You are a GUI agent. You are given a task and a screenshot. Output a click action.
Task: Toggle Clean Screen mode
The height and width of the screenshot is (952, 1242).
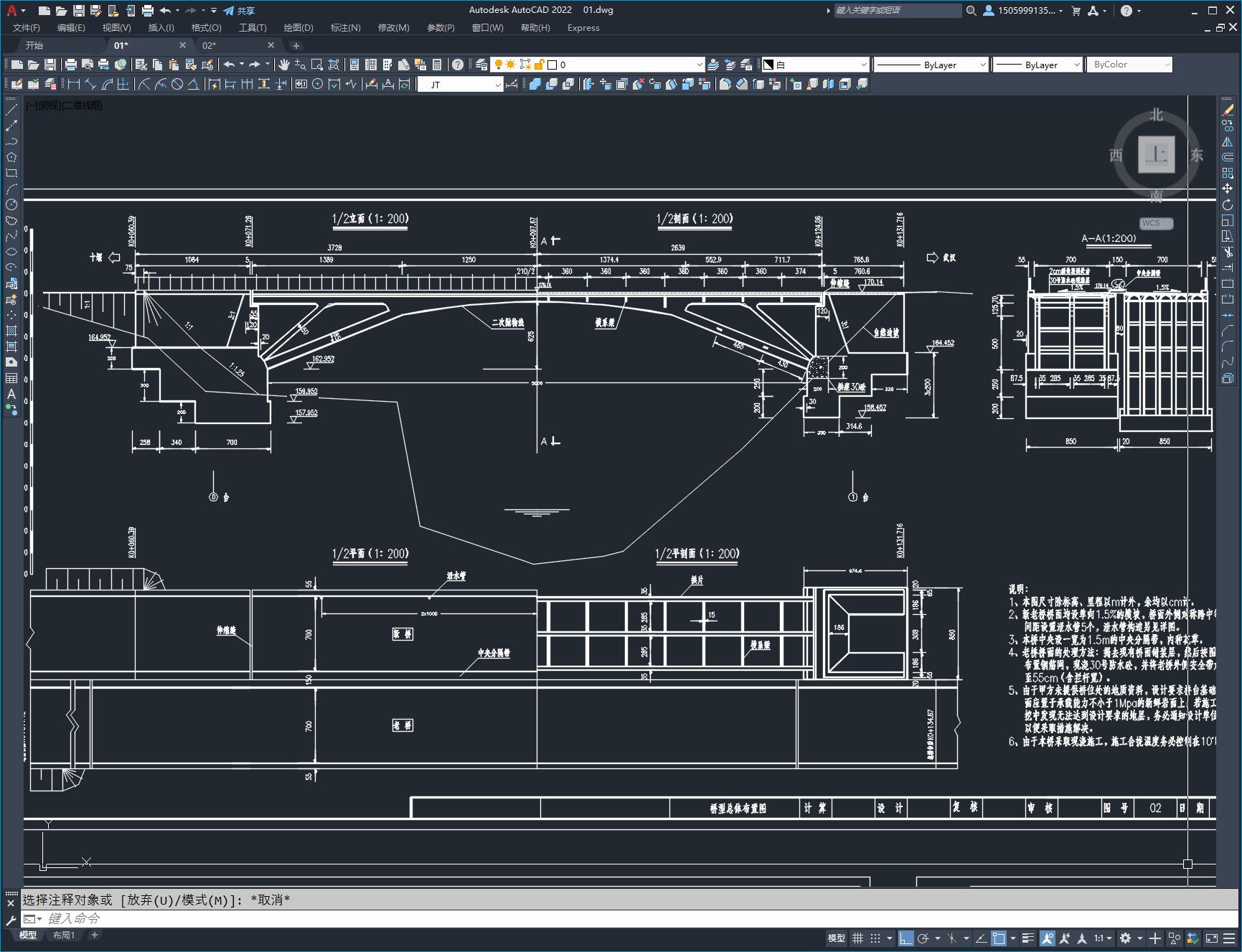tap(1212, 938)
